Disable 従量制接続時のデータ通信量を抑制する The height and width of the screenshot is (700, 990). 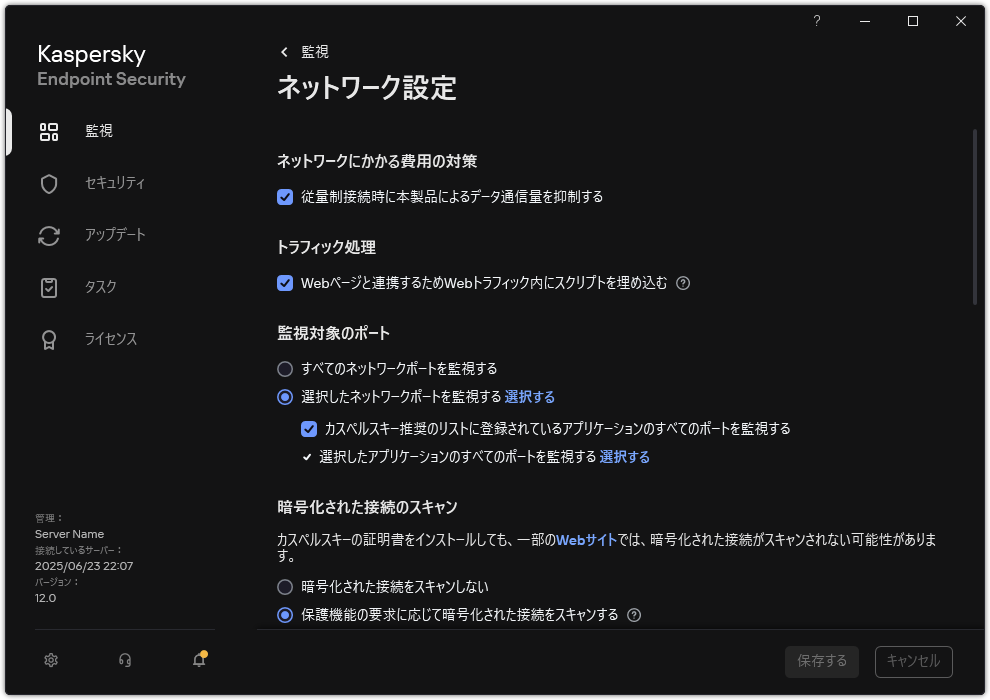[x=285, y=197]
